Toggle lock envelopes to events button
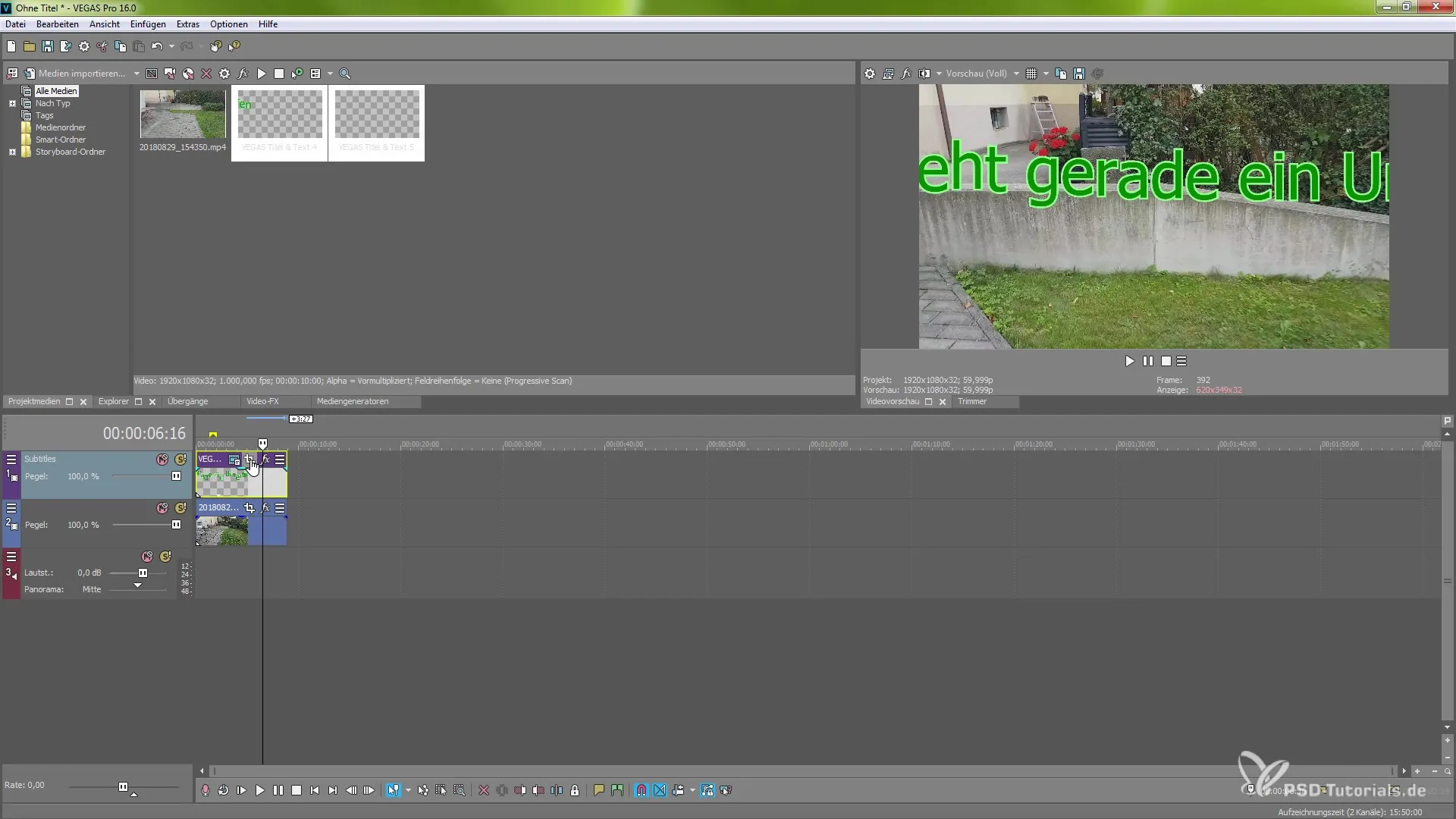Viewport: 1456px width, 819px height. pos(708,790)
